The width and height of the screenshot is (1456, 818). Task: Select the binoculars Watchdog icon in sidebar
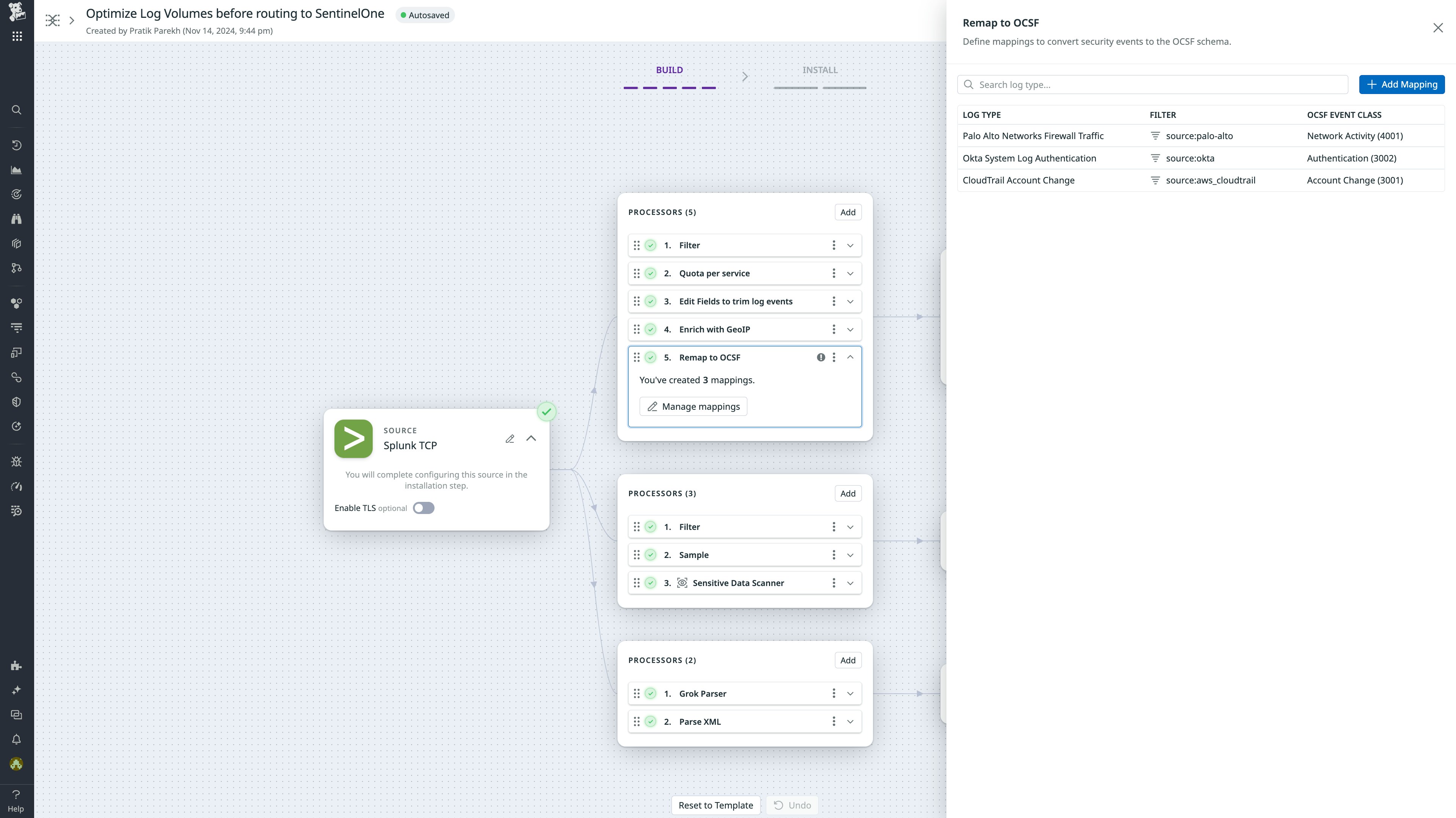point(16,219)
